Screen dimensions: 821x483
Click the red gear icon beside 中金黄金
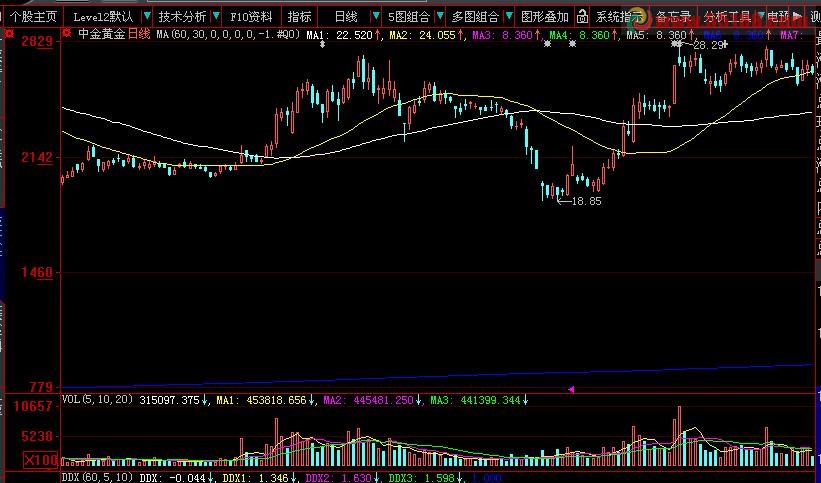[x=67, y=34]
